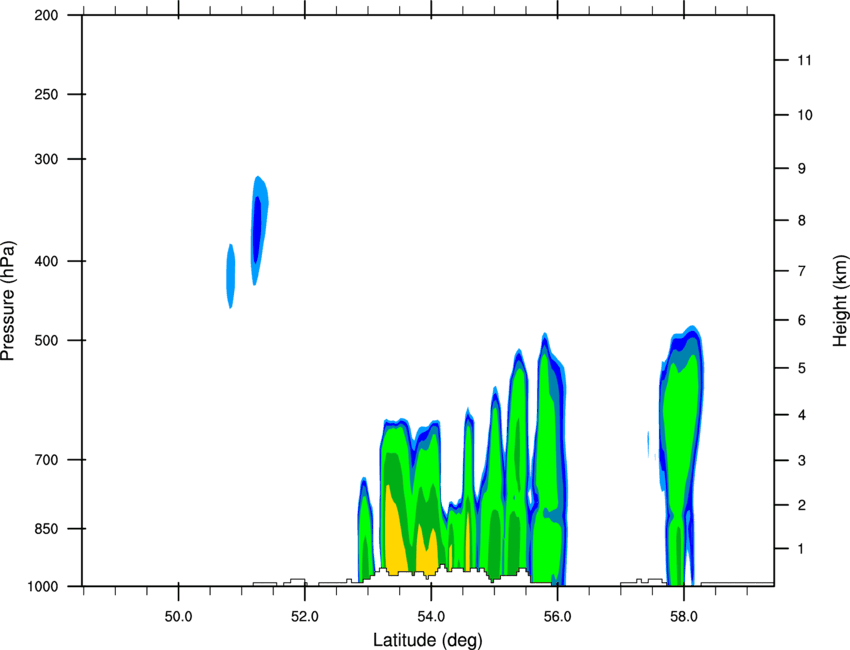Click the 400 pressure tick label

46,261
